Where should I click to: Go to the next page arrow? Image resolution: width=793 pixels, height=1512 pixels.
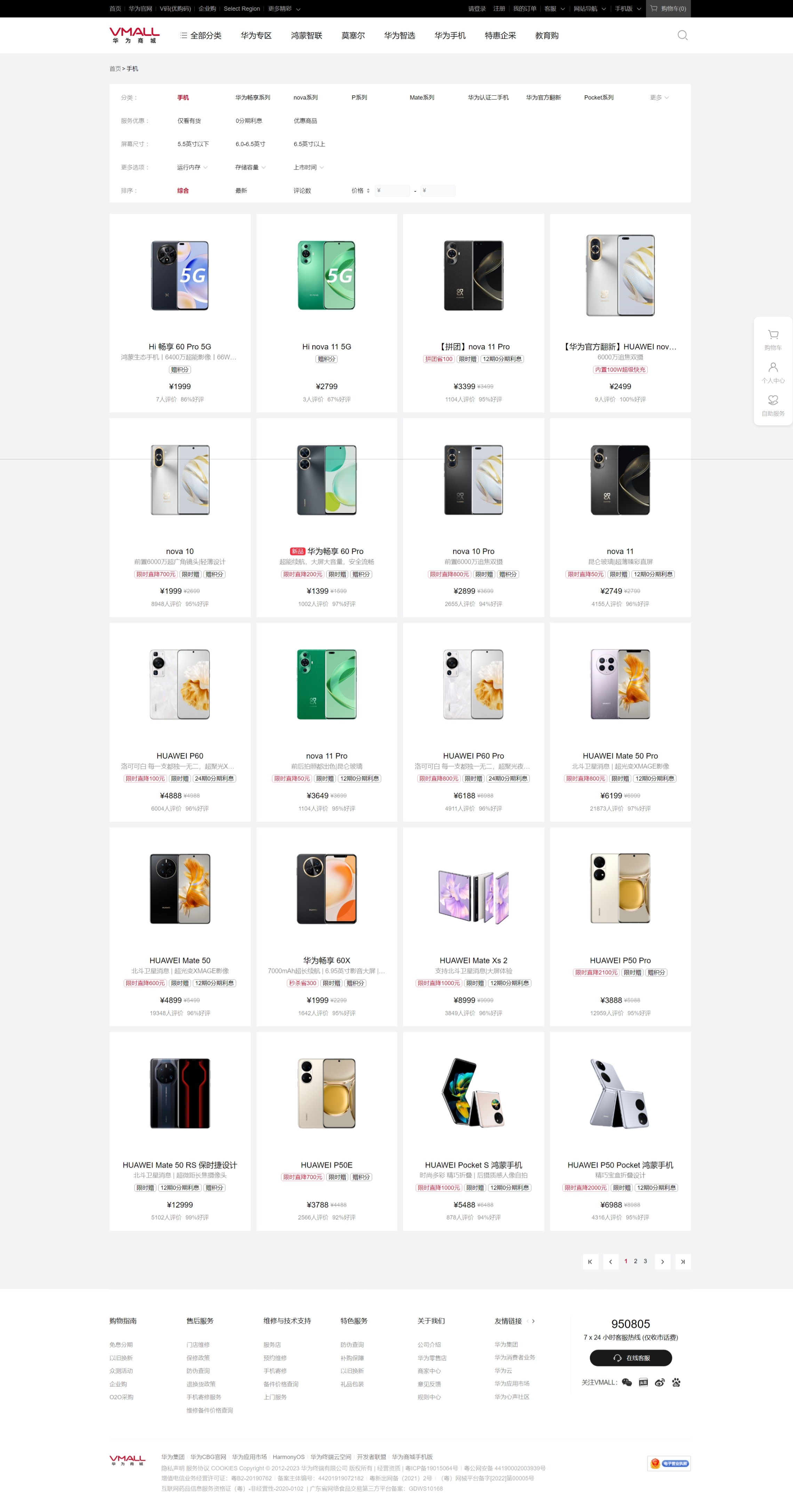[x=662, y=1261]
